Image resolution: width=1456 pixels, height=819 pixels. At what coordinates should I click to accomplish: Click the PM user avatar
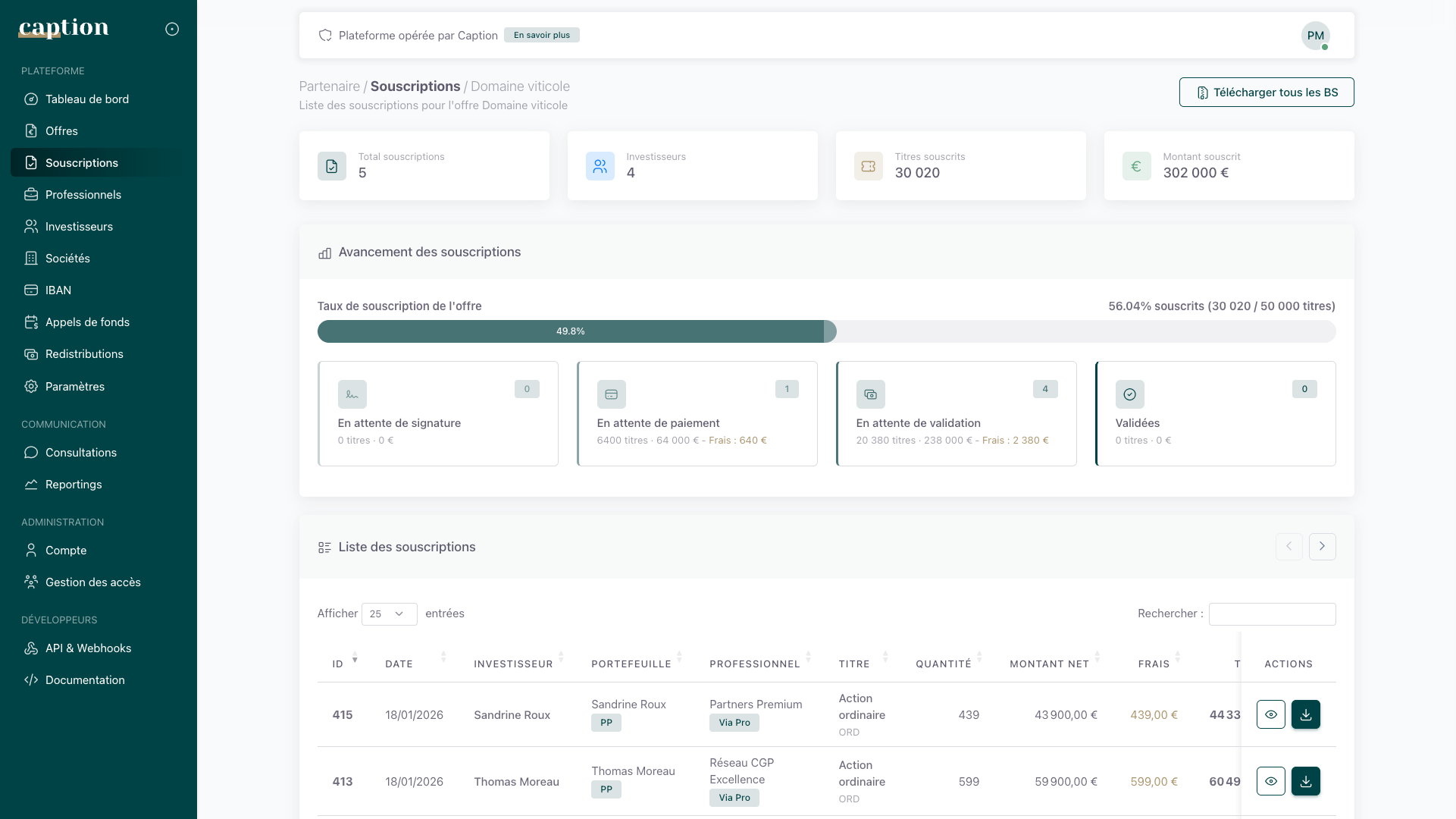[1315, 36]
